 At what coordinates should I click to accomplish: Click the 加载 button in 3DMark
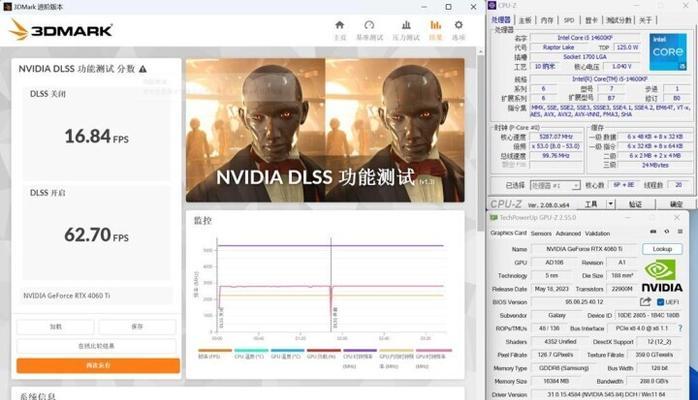click(56, 327)
